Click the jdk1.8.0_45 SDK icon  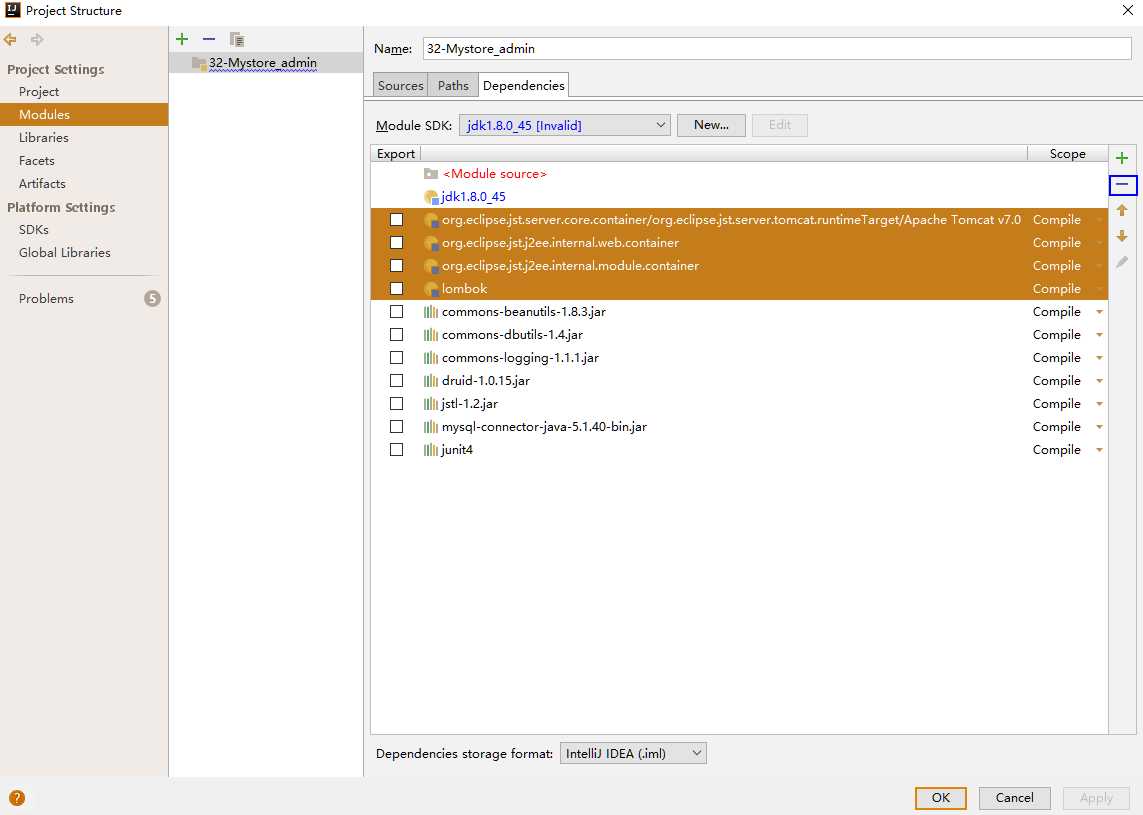pyautogui.click(x=431, y=197)
